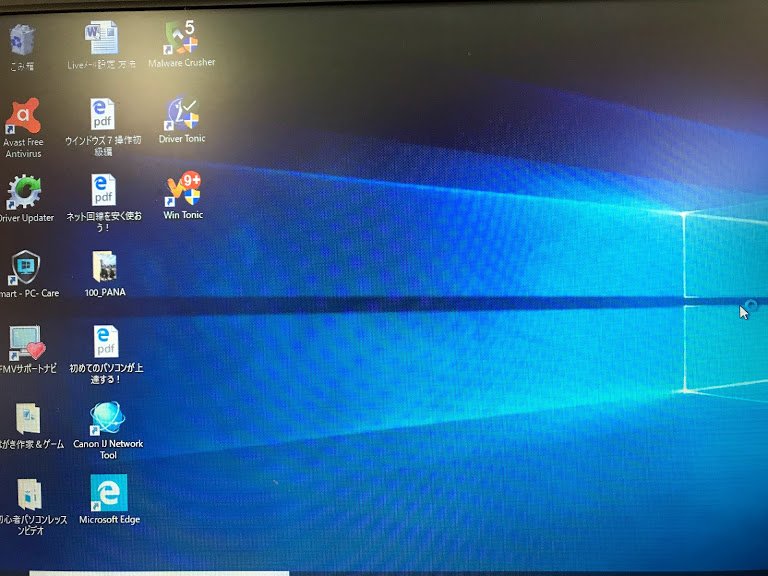
Task: Launch FMVサポートナビ shortcut
Action: [27, 343]
